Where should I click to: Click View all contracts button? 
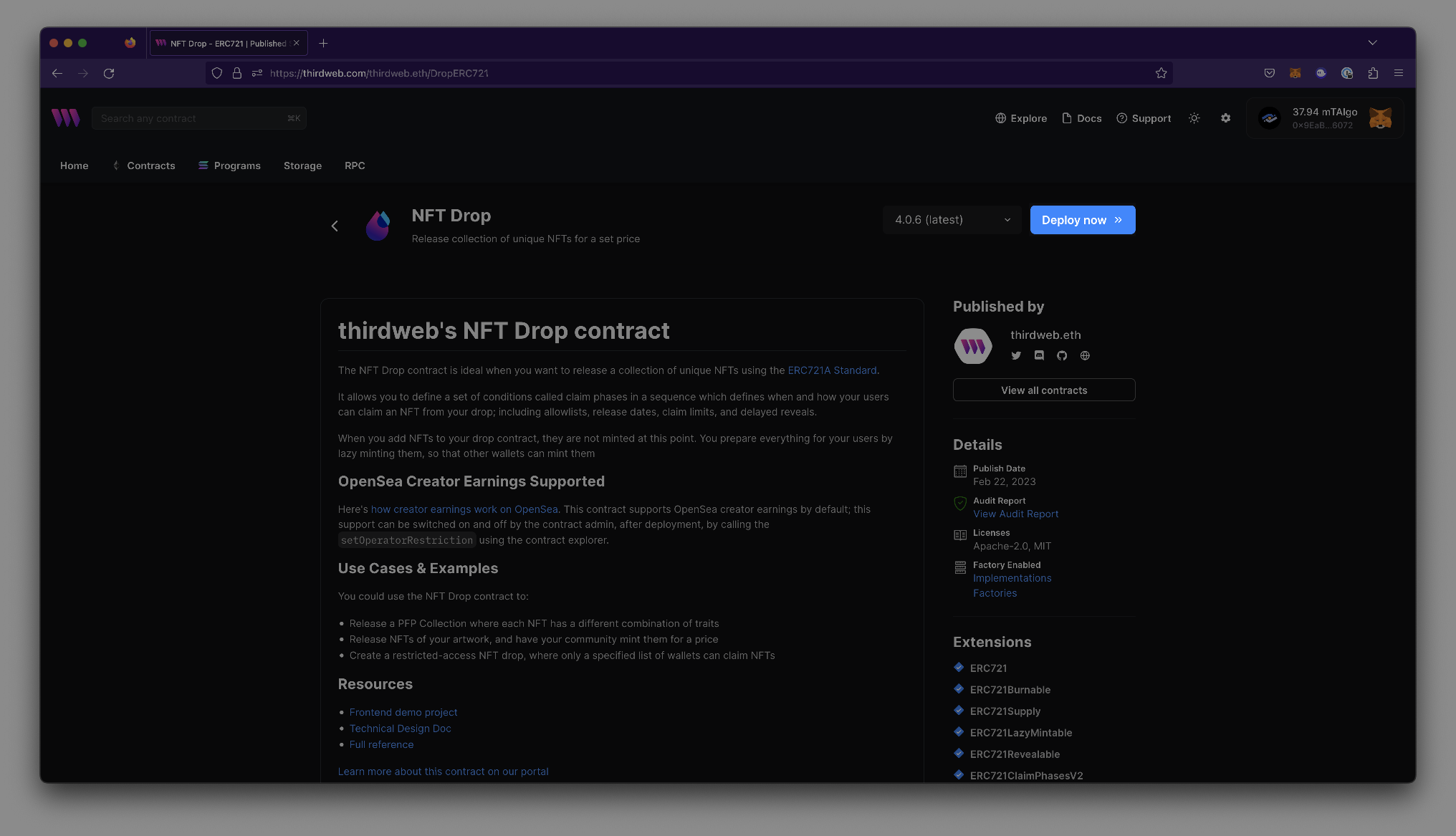(x=1043, y=390)
